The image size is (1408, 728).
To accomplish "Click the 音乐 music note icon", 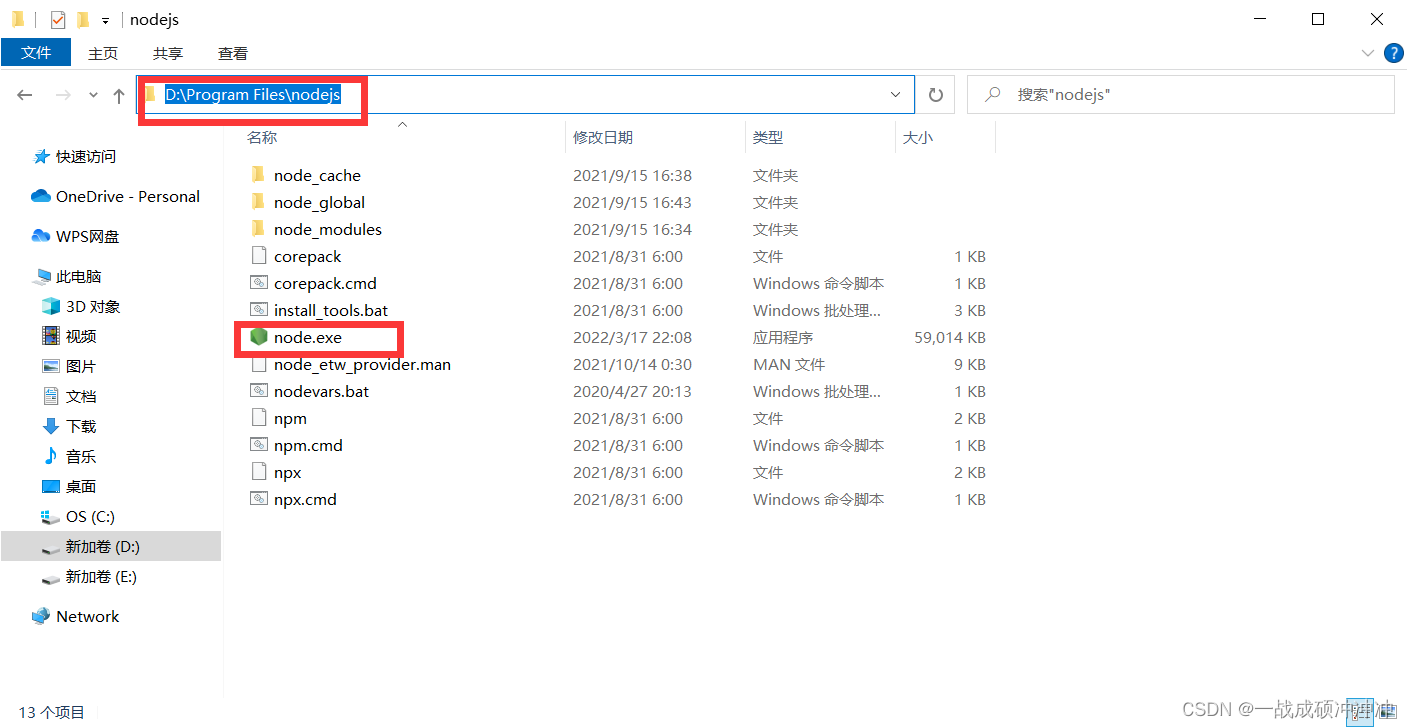I will (50, 456).
